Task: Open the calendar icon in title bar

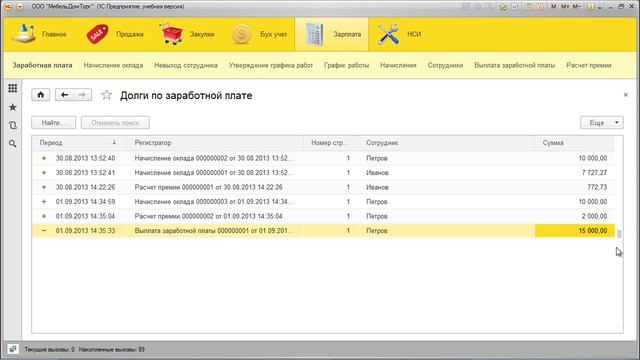Action: coord(539,7)
